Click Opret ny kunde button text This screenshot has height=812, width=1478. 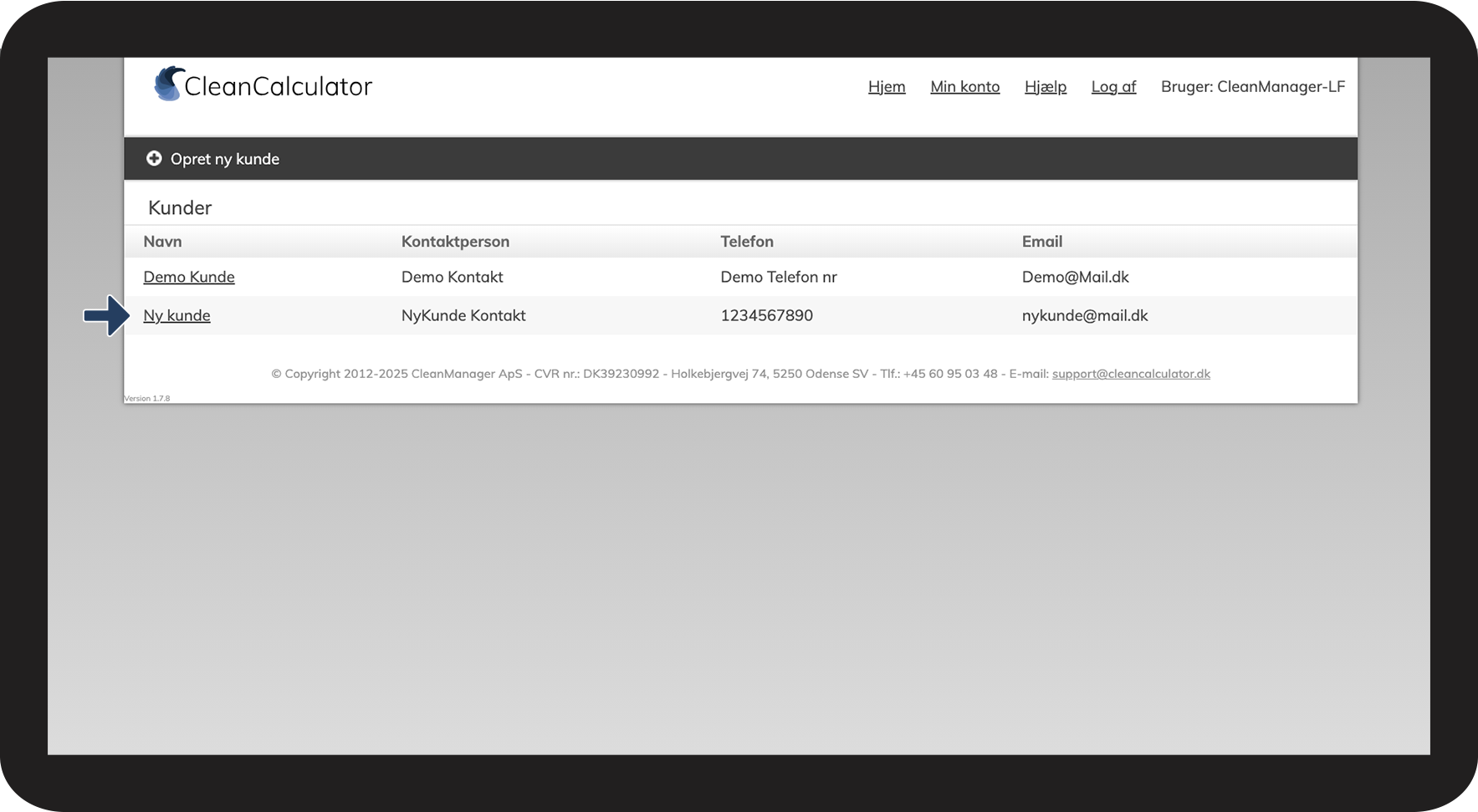point(225,159)
